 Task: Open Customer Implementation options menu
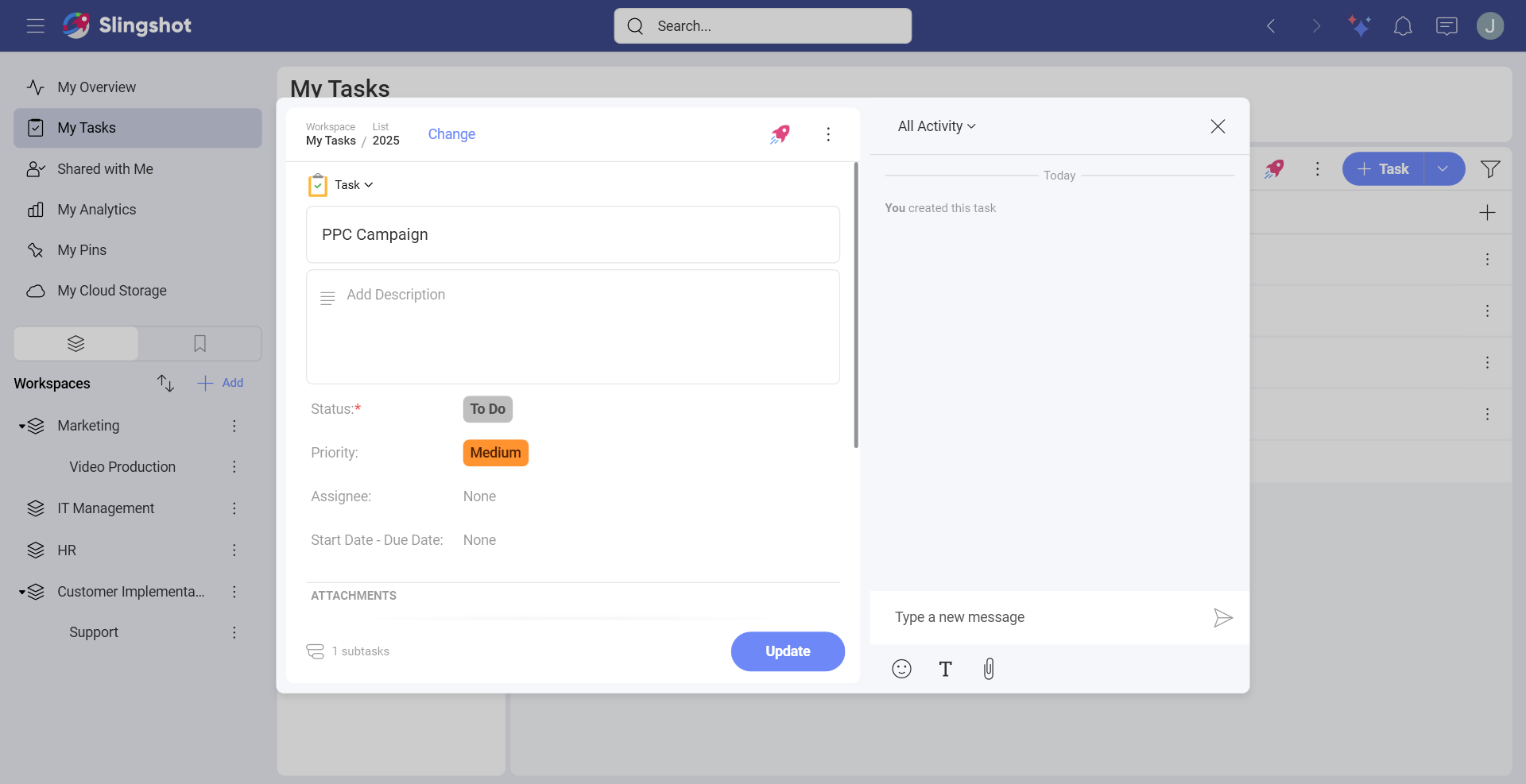click(234, 592)
